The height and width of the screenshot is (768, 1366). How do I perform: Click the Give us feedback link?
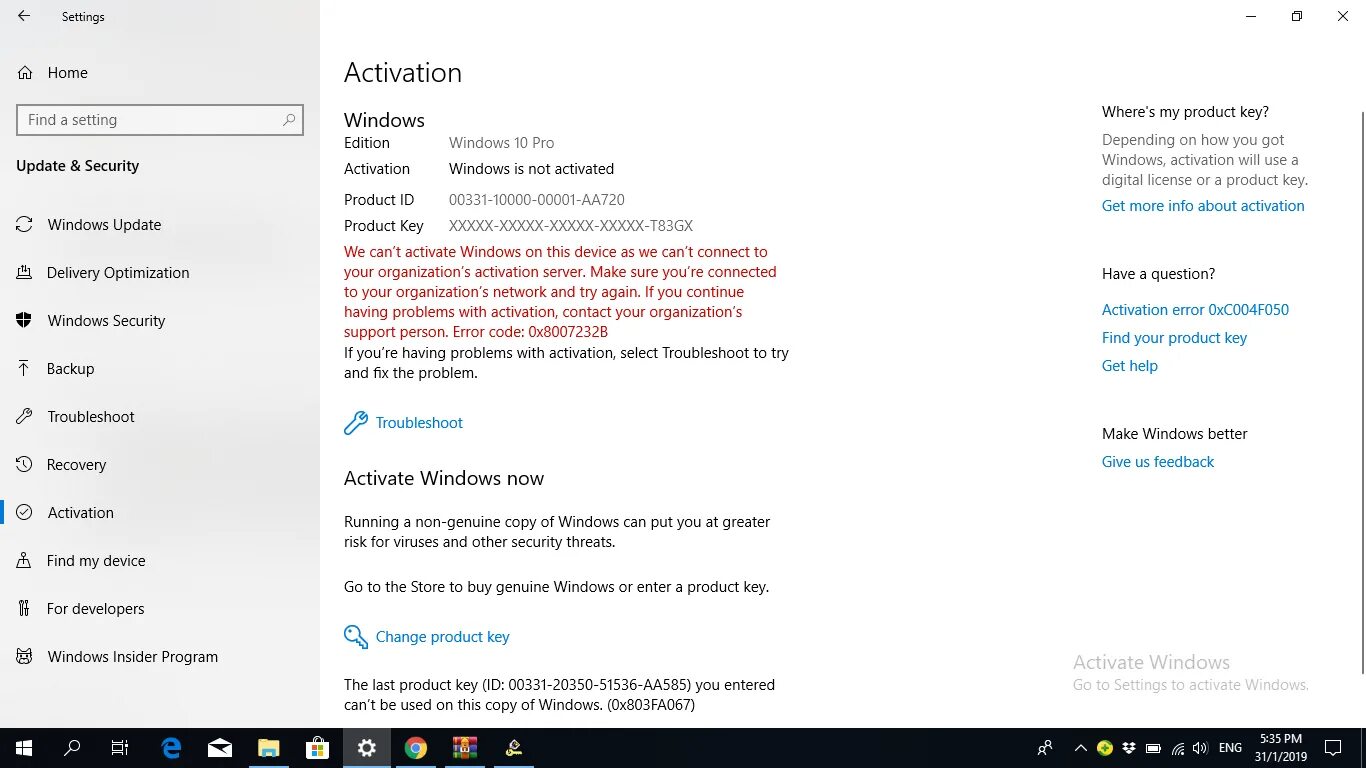point(1158,462)
